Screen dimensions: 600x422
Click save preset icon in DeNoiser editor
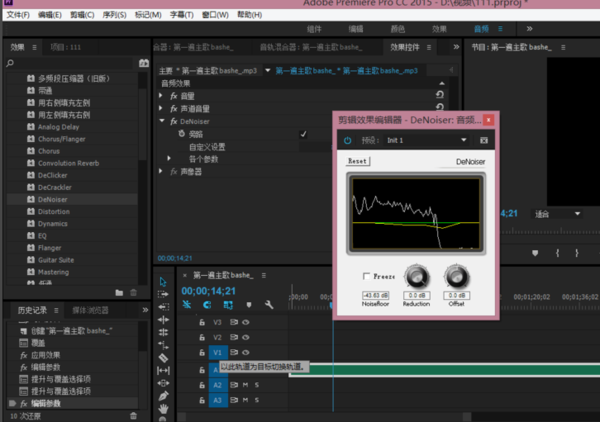(484, 140)
